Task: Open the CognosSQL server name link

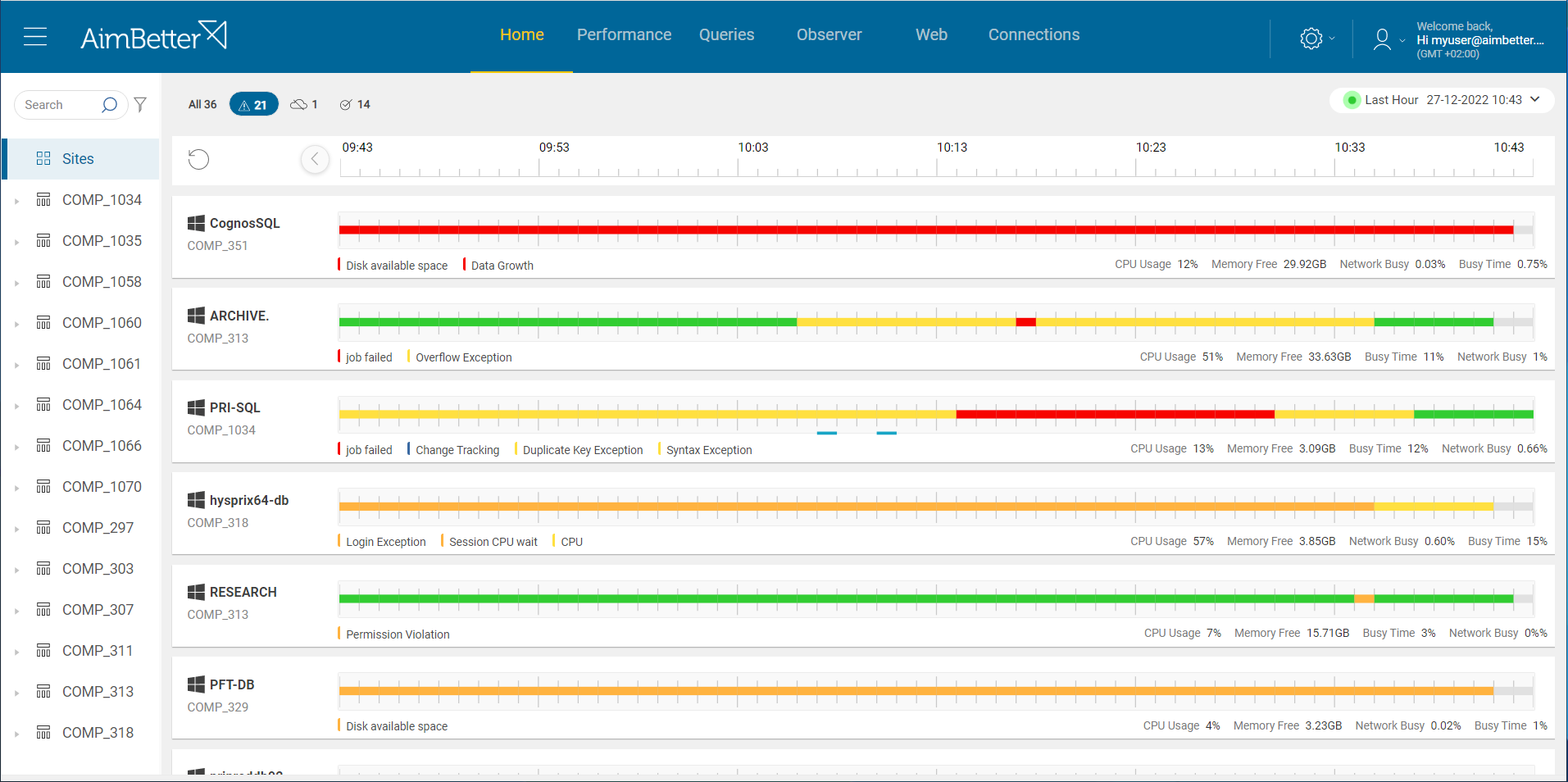Action: pyautogui.click(x=243, y=223)
